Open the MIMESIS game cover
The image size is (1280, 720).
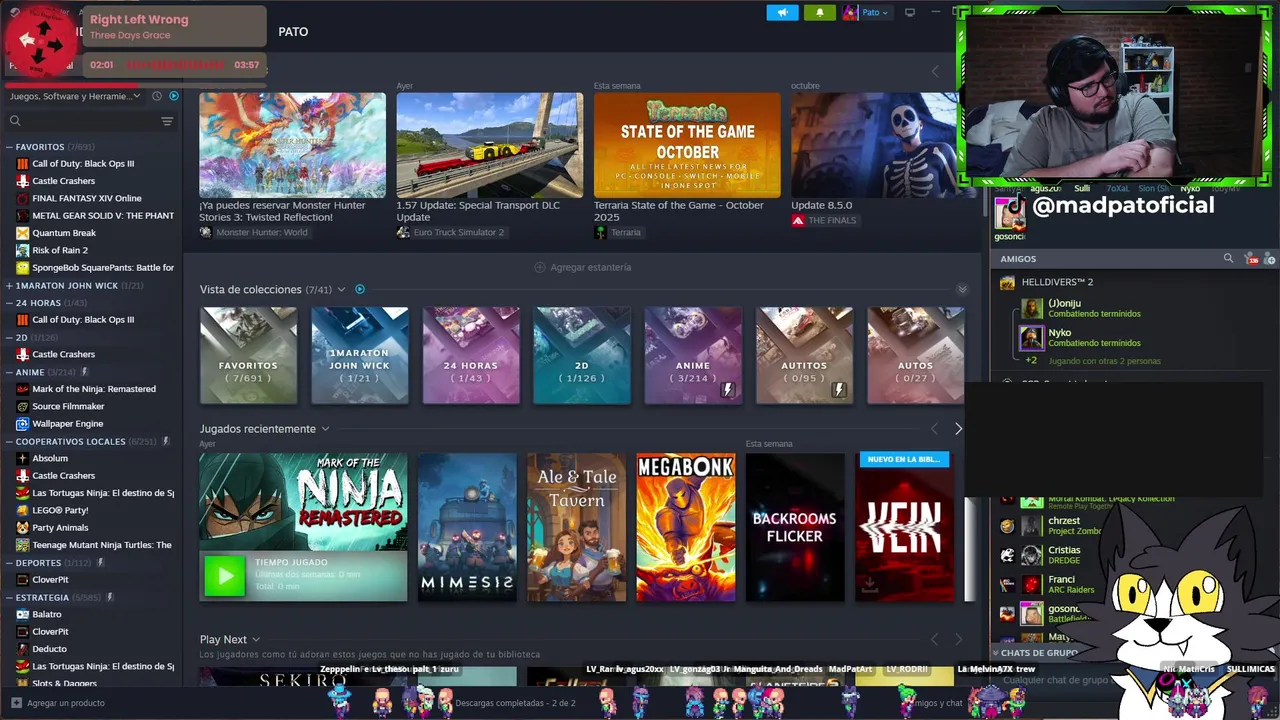pos(467,527)
